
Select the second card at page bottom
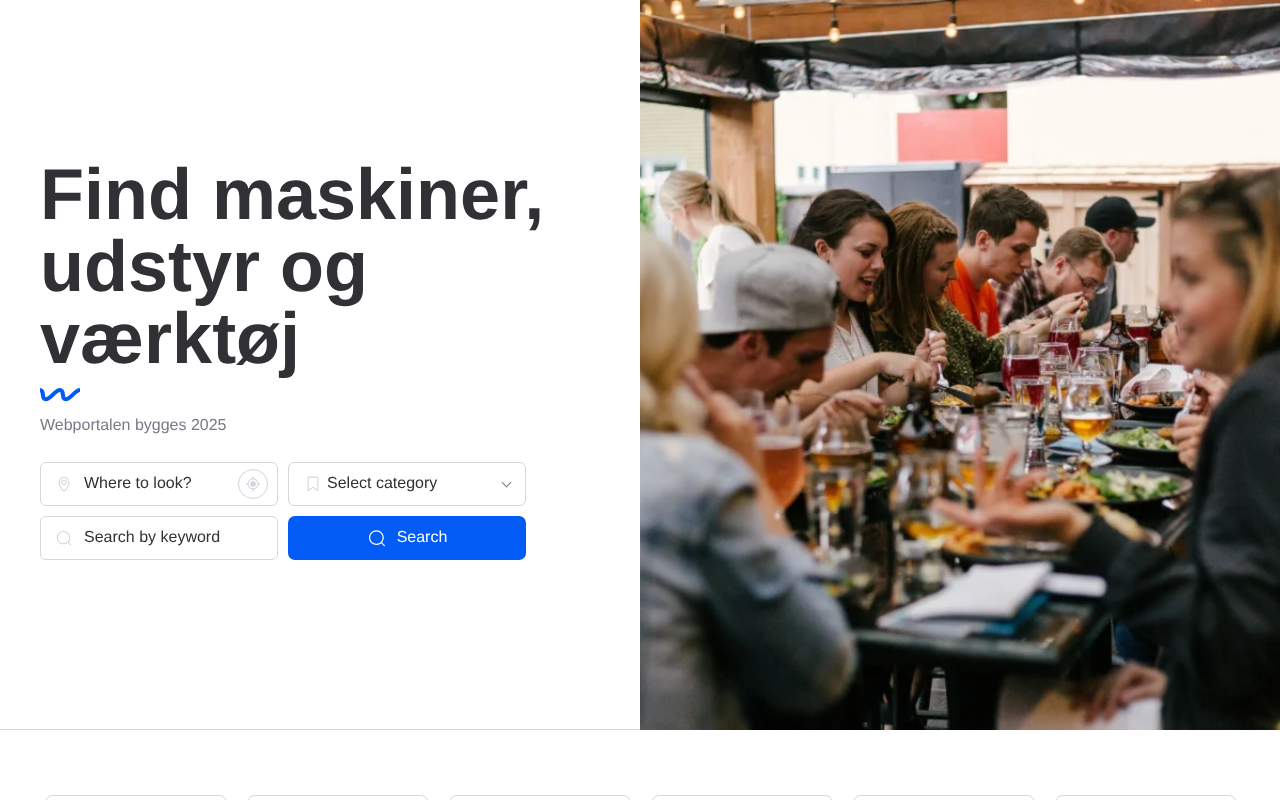click(x=338, y=797)
